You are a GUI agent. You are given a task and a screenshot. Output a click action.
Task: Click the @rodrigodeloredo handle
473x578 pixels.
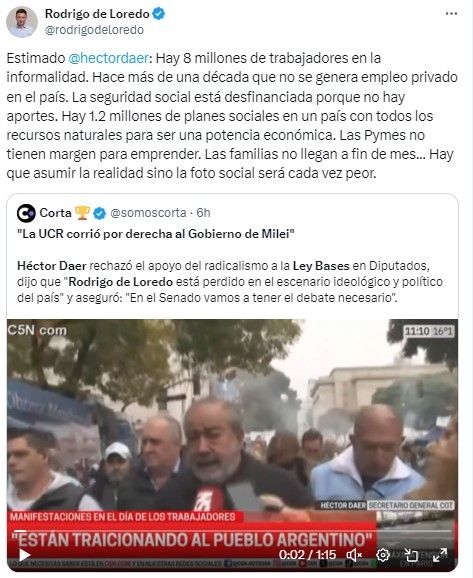94,29
